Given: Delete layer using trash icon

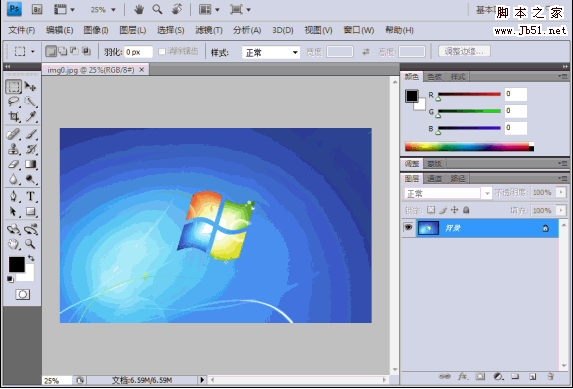Looking at the screenshot, I should 550,376.
